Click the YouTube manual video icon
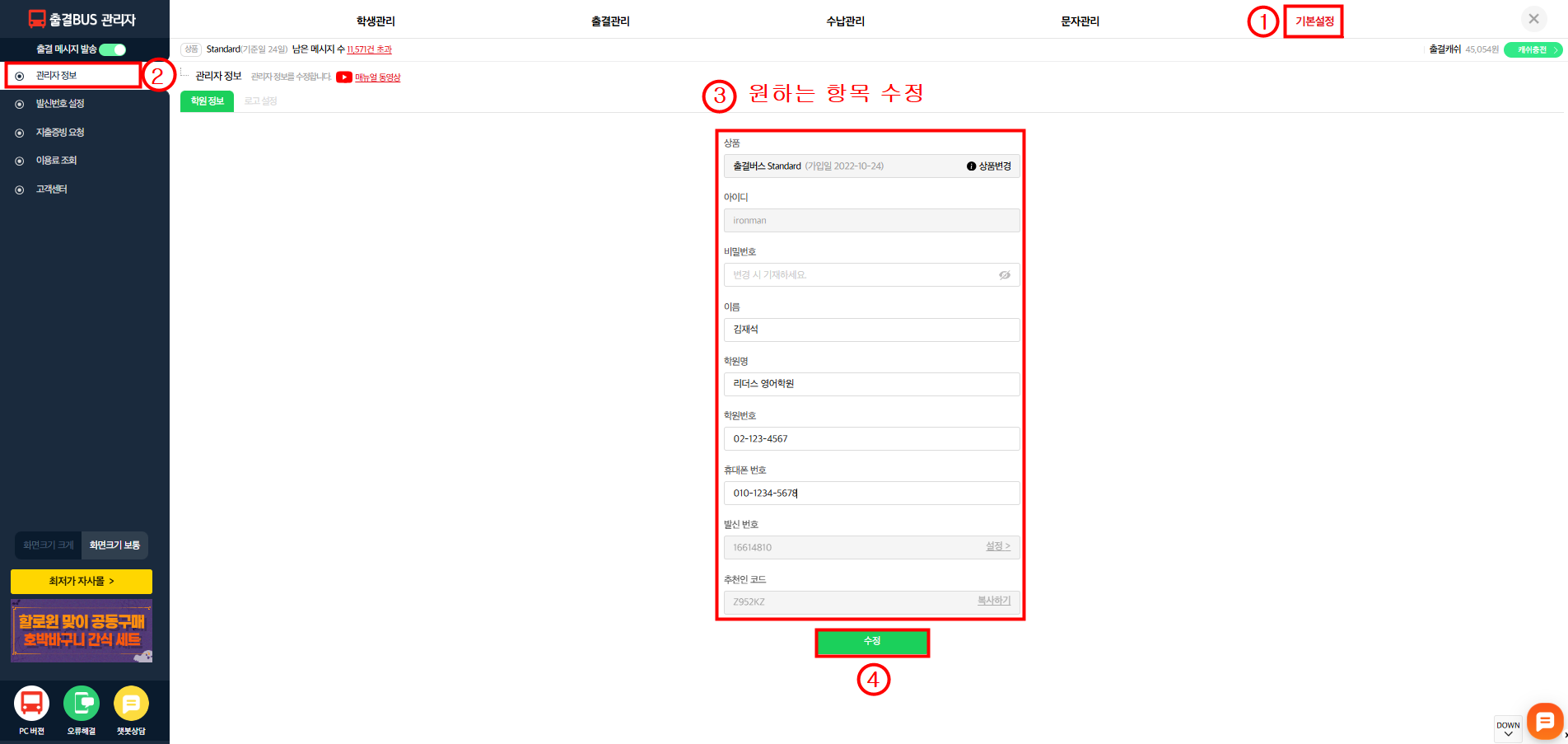Screen dimensions: 1568x744 click(344, 77)
